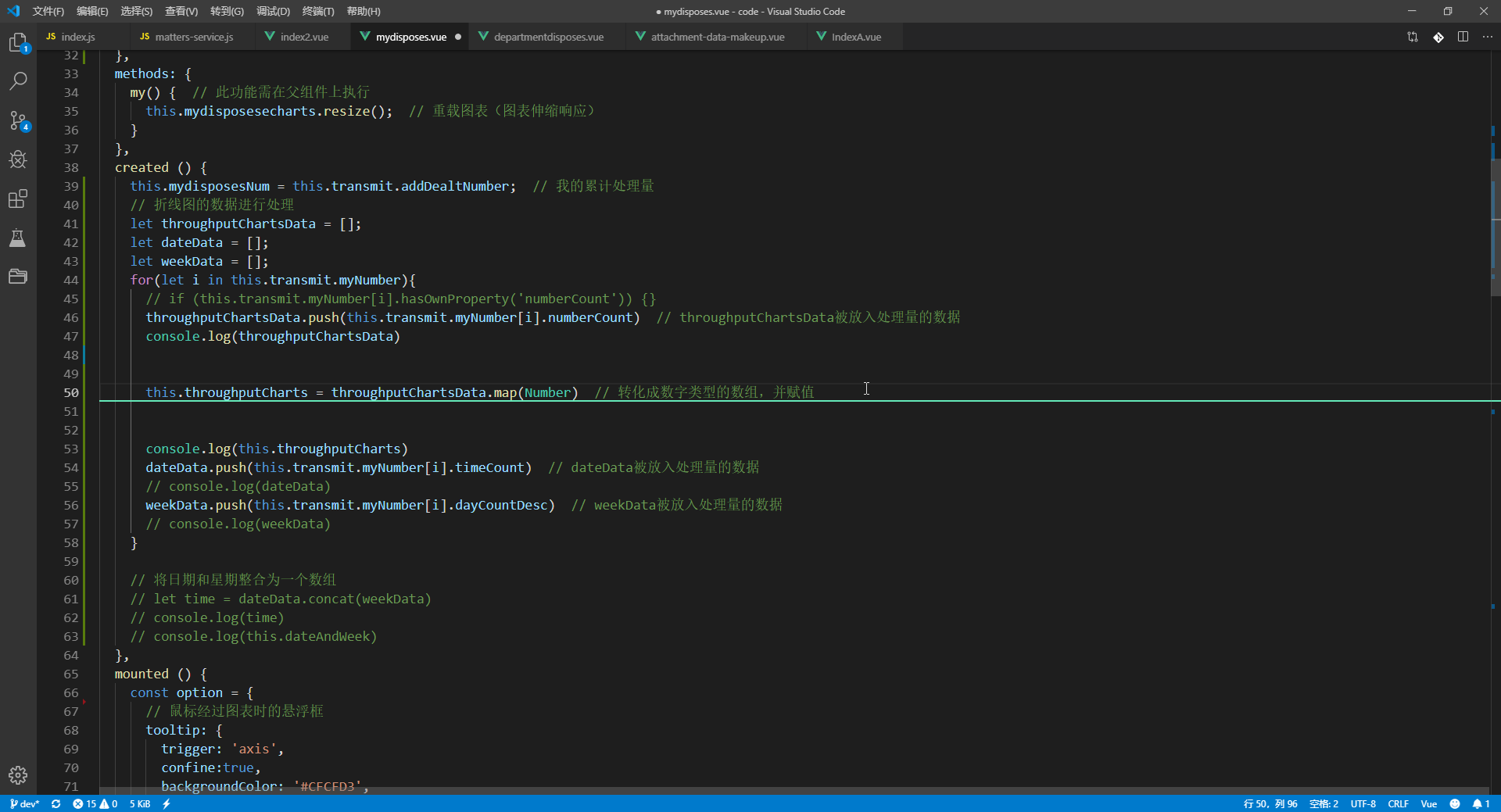Click the horizontal scrollbar at editor bottom
Screen dimensions: 1501x812
coord(794,791)
